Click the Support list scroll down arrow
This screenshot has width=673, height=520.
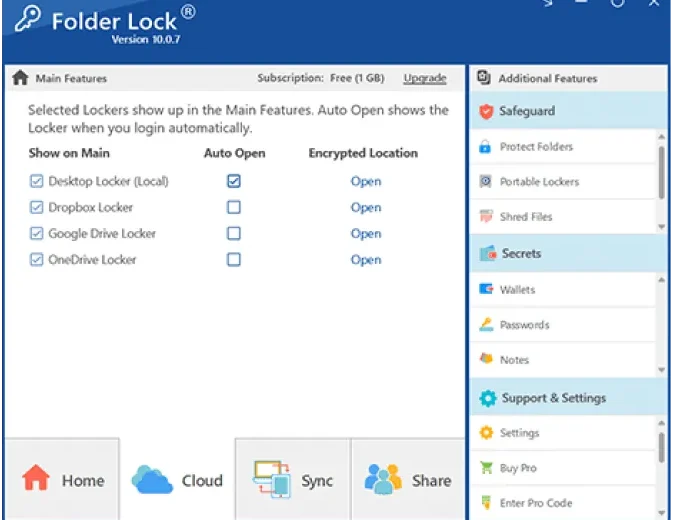click(x=661, y=513)
